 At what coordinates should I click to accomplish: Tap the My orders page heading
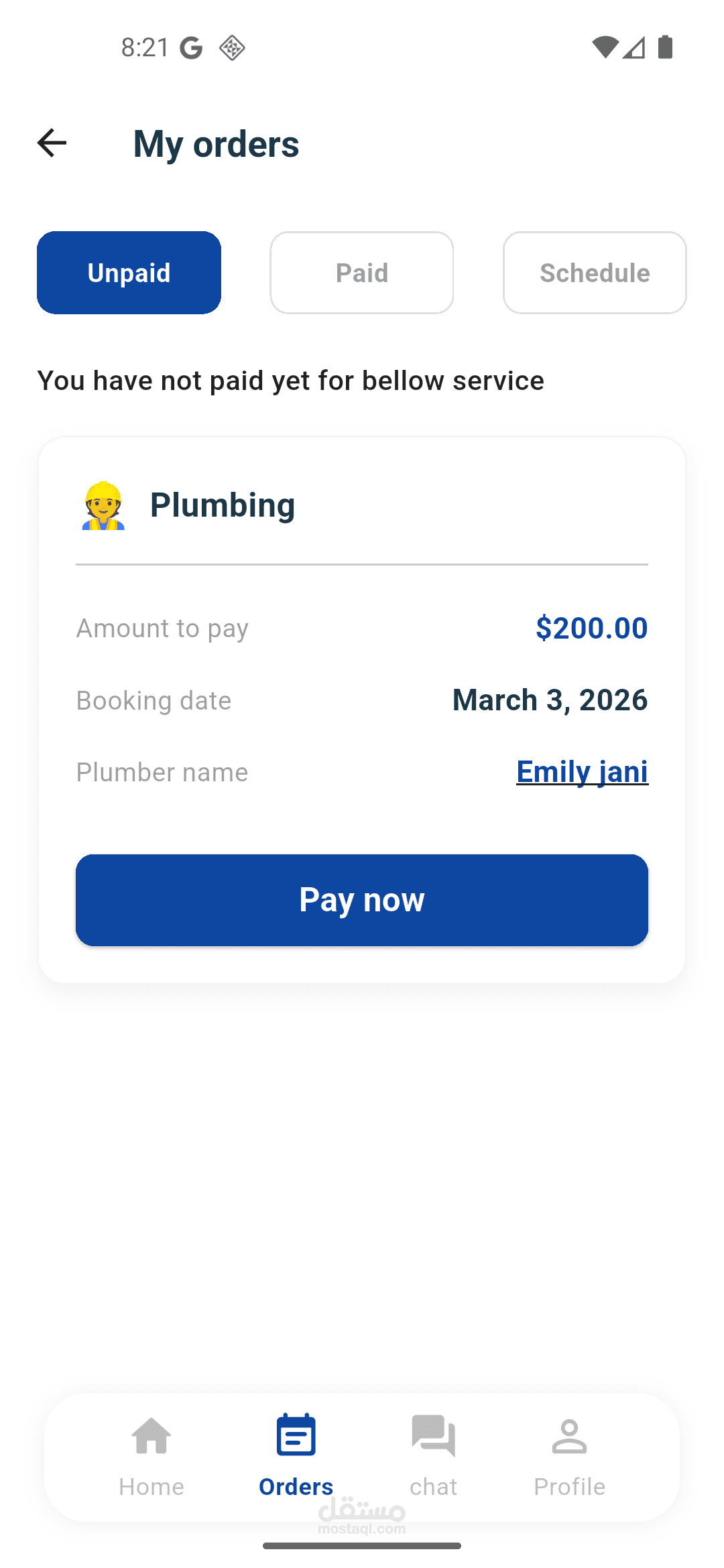[216, 144]
